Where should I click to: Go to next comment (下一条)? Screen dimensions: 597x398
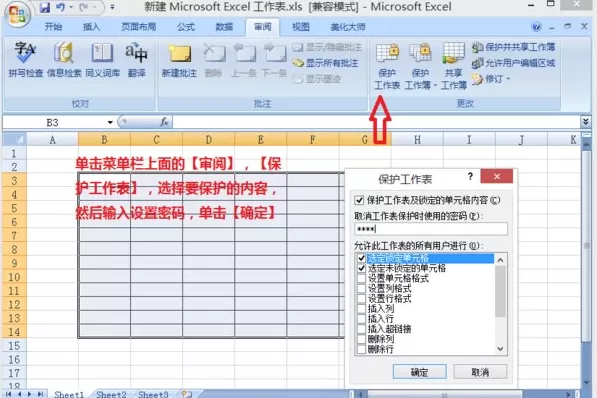click(274, 60)
